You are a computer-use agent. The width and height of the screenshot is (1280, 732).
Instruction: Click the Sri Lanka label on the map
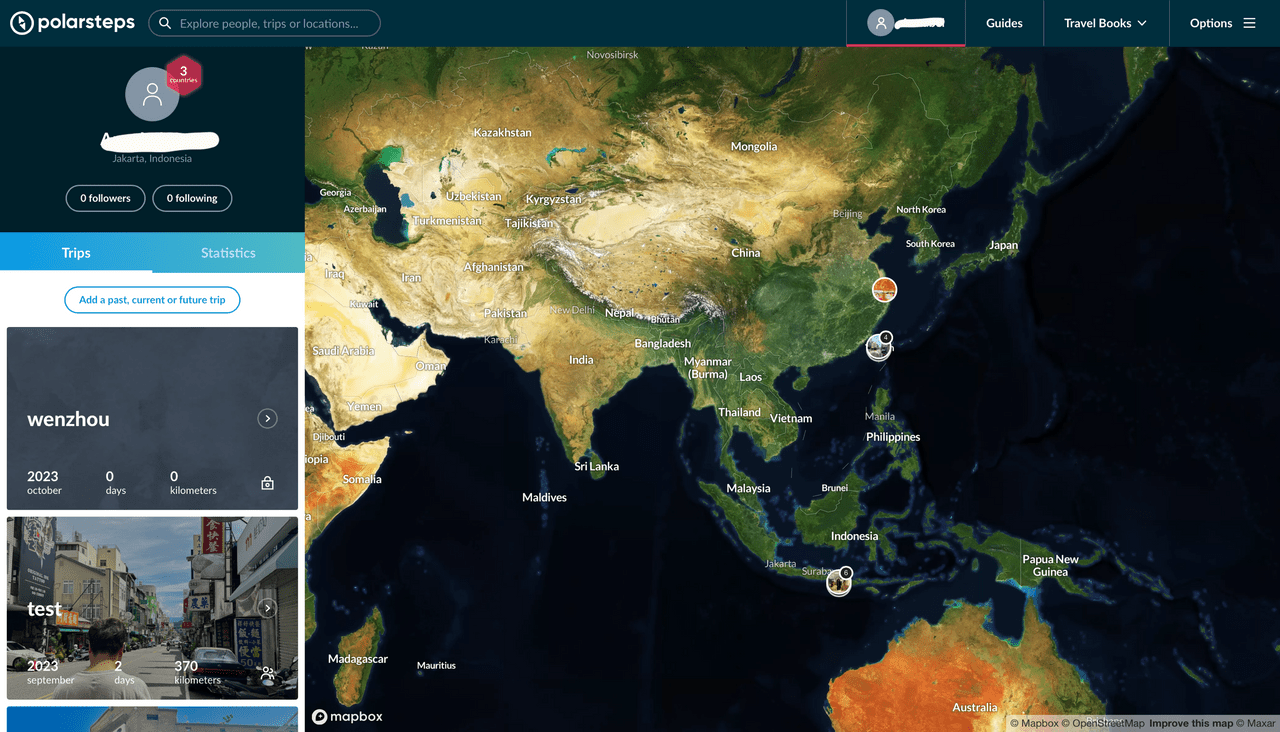tap(597, 466)
